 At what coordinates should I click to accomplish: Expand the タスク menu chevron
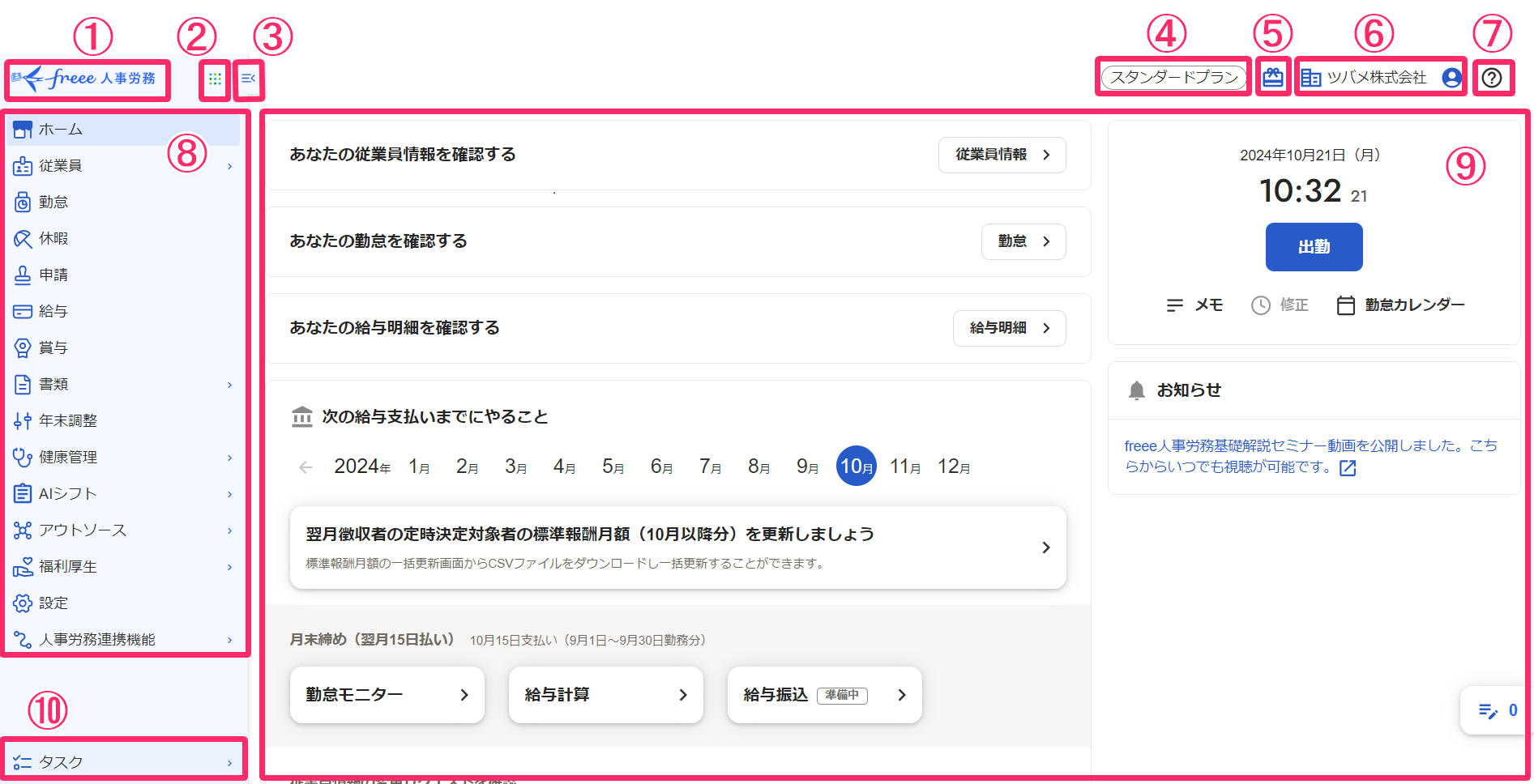click(230, 763)
